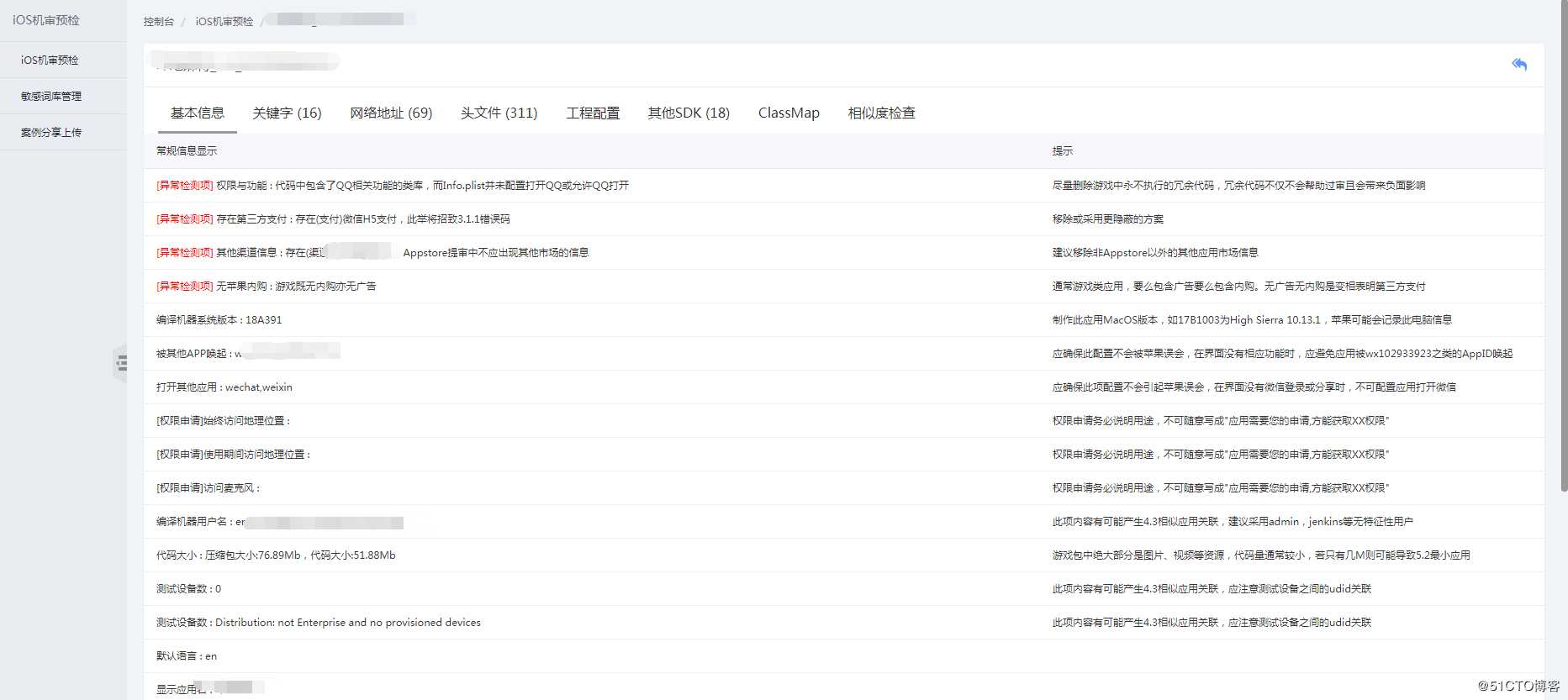Select iOS机审预检 in the sidebar menu
1568x700 pixels.
63,61
